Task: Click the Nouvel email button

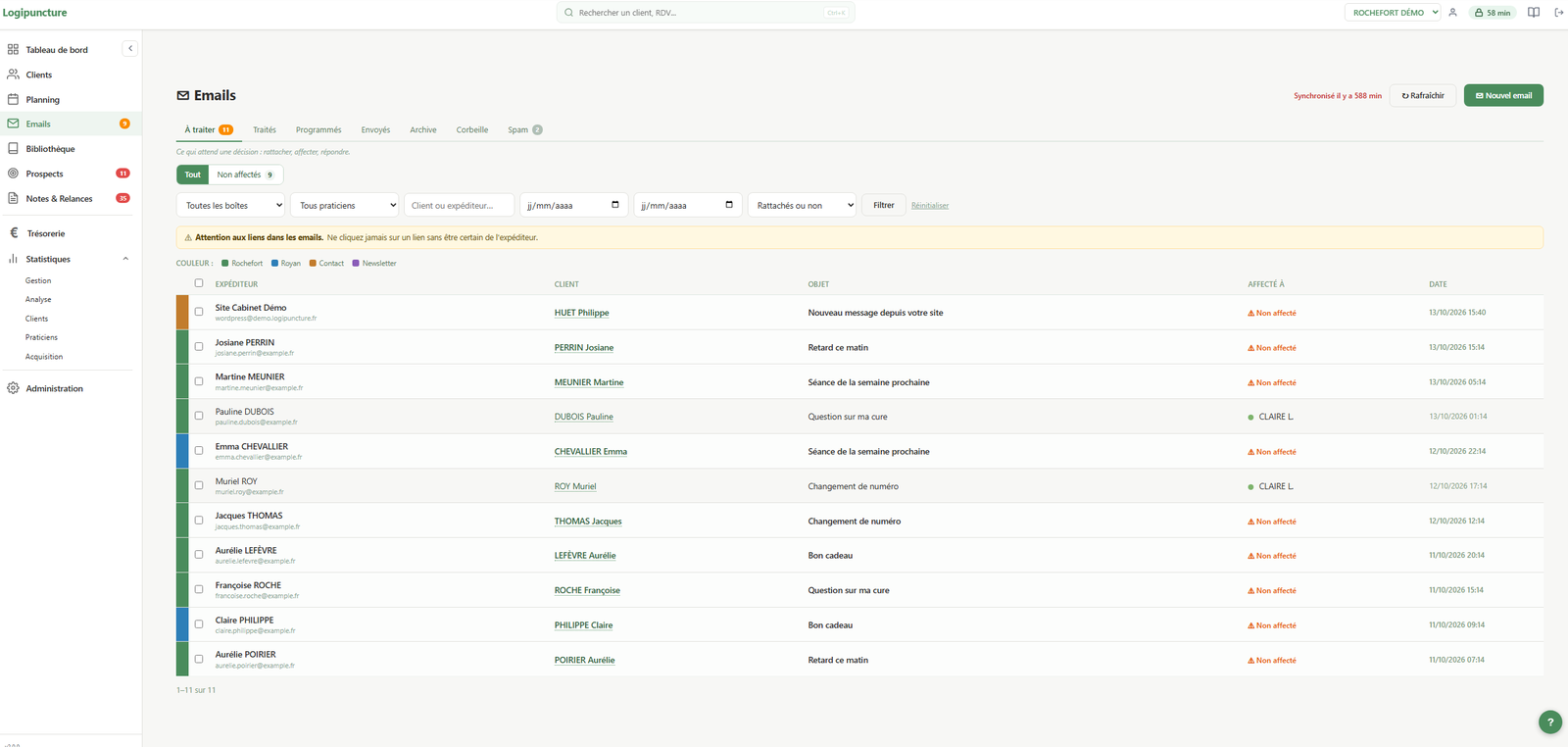Action: [1503, 95]
